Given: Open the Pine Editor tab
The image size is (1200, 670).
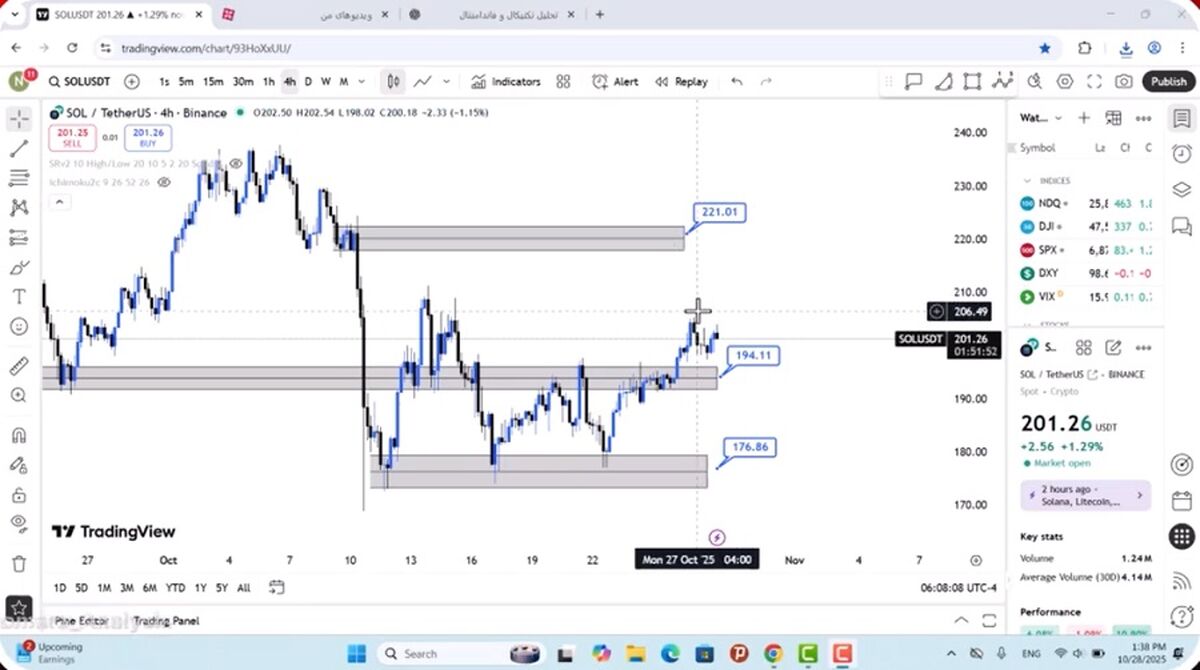Looking at the screenshot, I should [x=84, y=621].
